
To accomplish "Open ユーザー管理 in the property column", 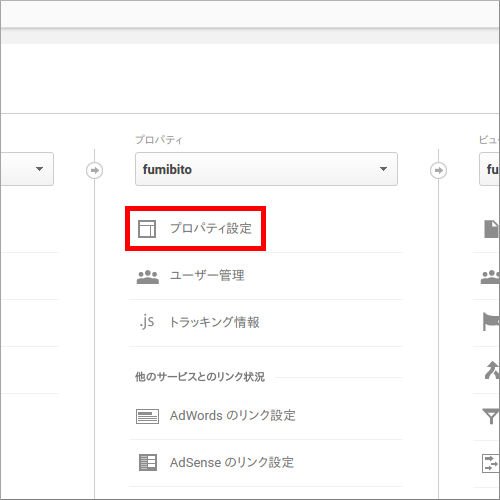I will 207,276.
